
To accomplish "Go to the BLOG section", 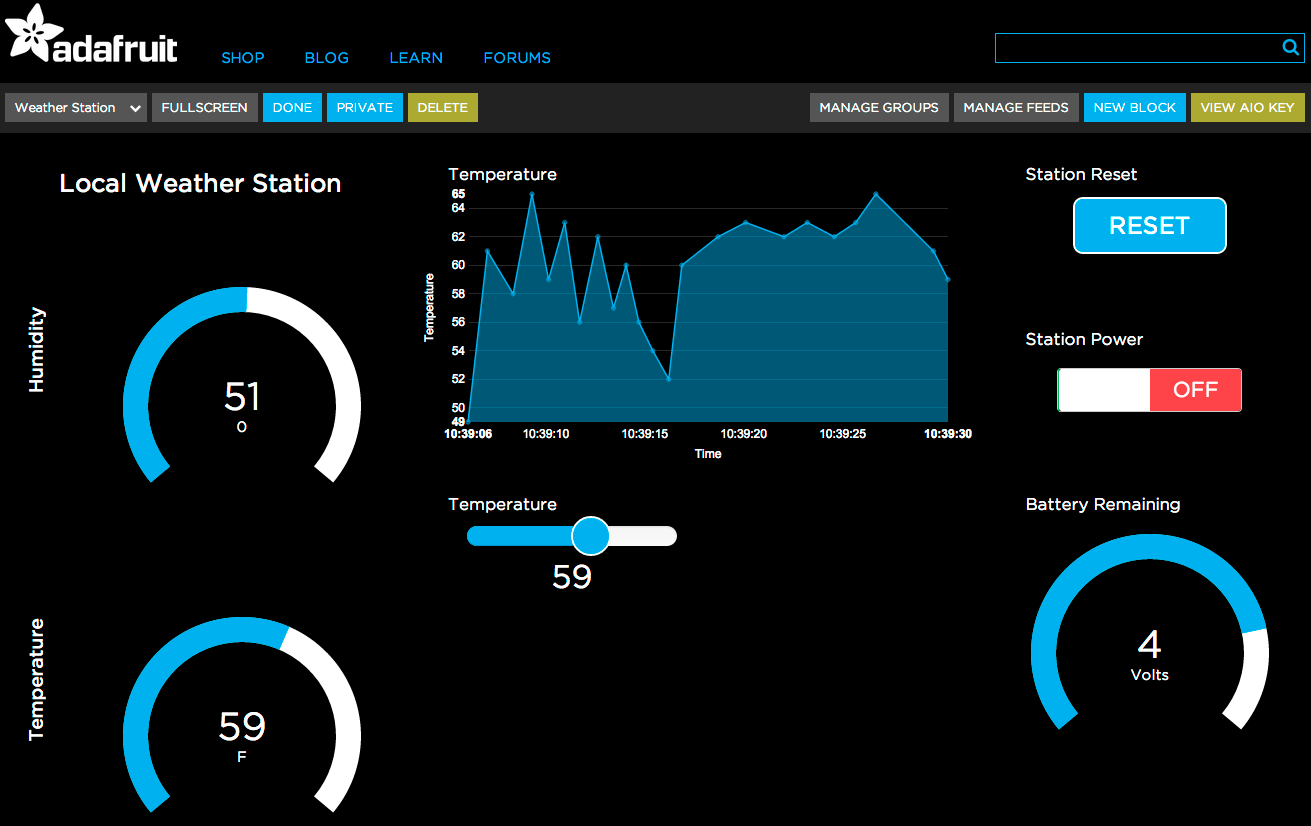I will (326, 58).
